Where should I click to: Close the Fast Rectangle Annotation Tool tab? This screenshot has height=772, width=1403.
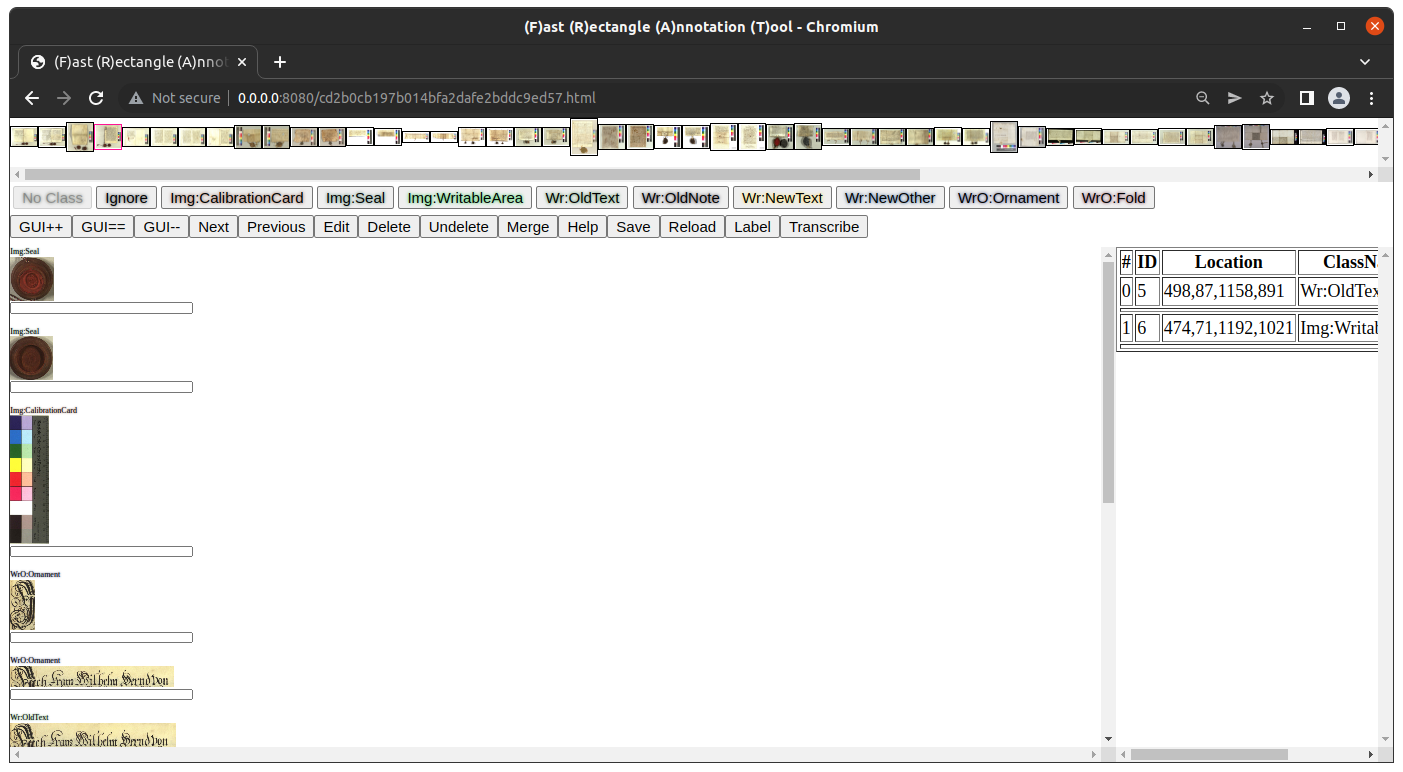(242, 62)
